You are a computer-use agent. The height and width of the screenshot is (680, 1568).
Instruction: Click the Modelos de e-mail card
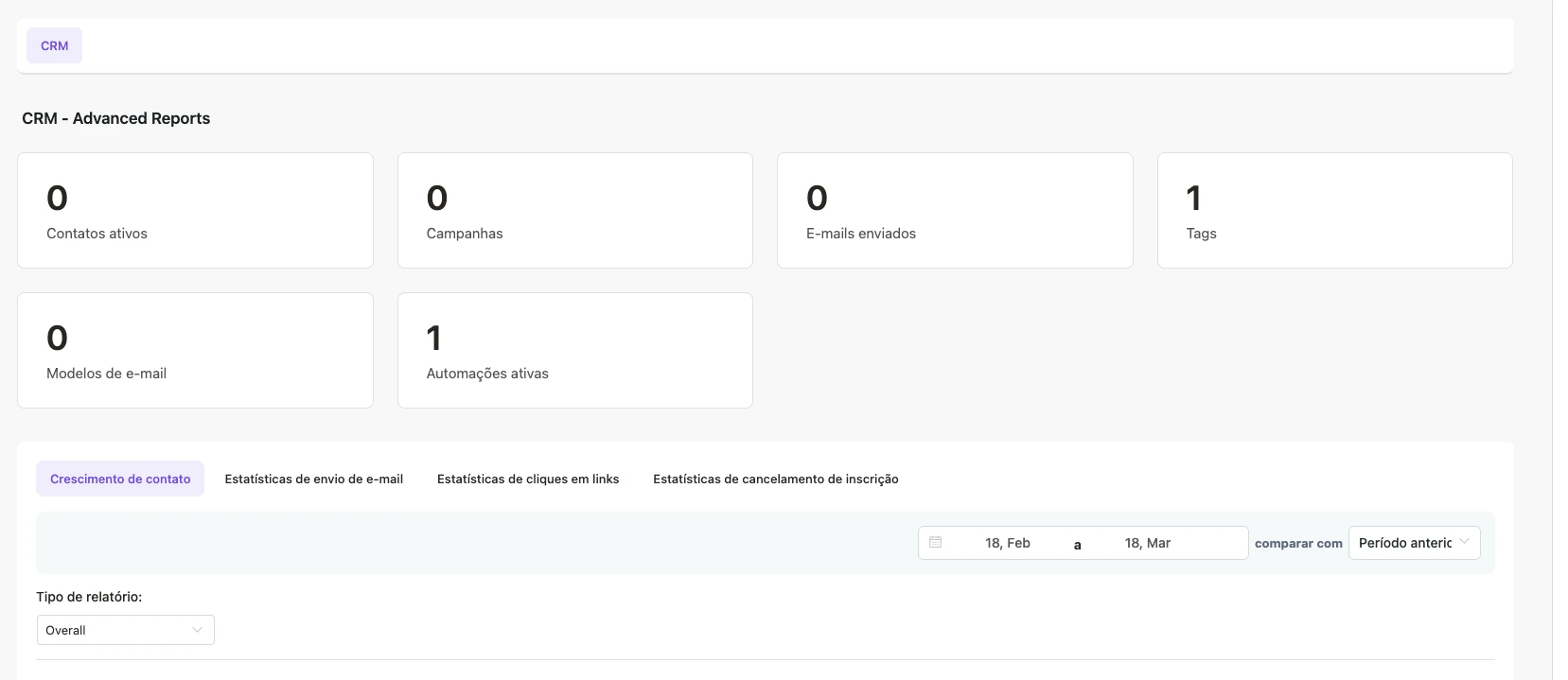pos(195,350)
